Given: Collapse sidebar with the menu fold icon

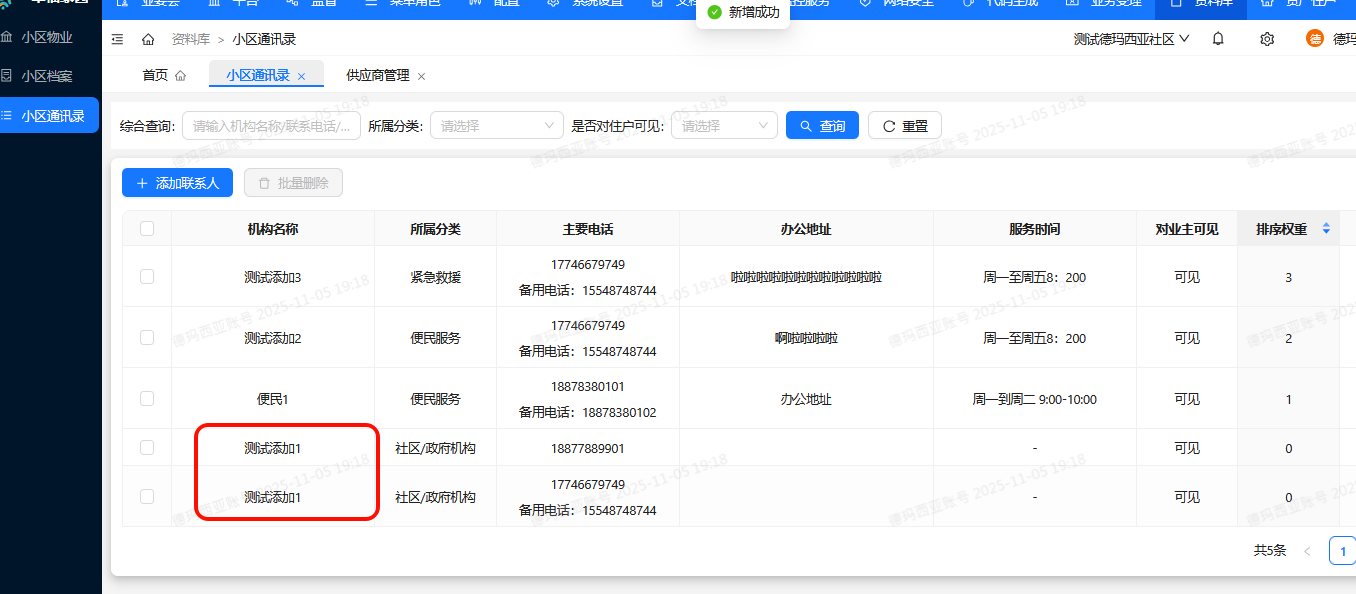Looking at the screenshot, I should 118,39.
